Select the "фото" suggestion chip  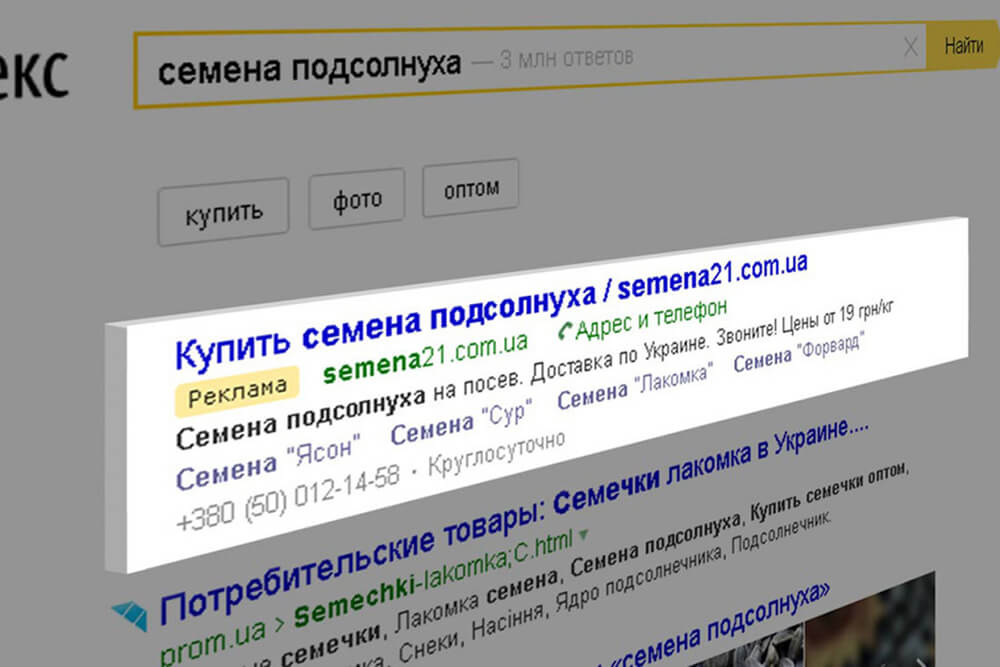pyautogui.click(x=357, y=200)
